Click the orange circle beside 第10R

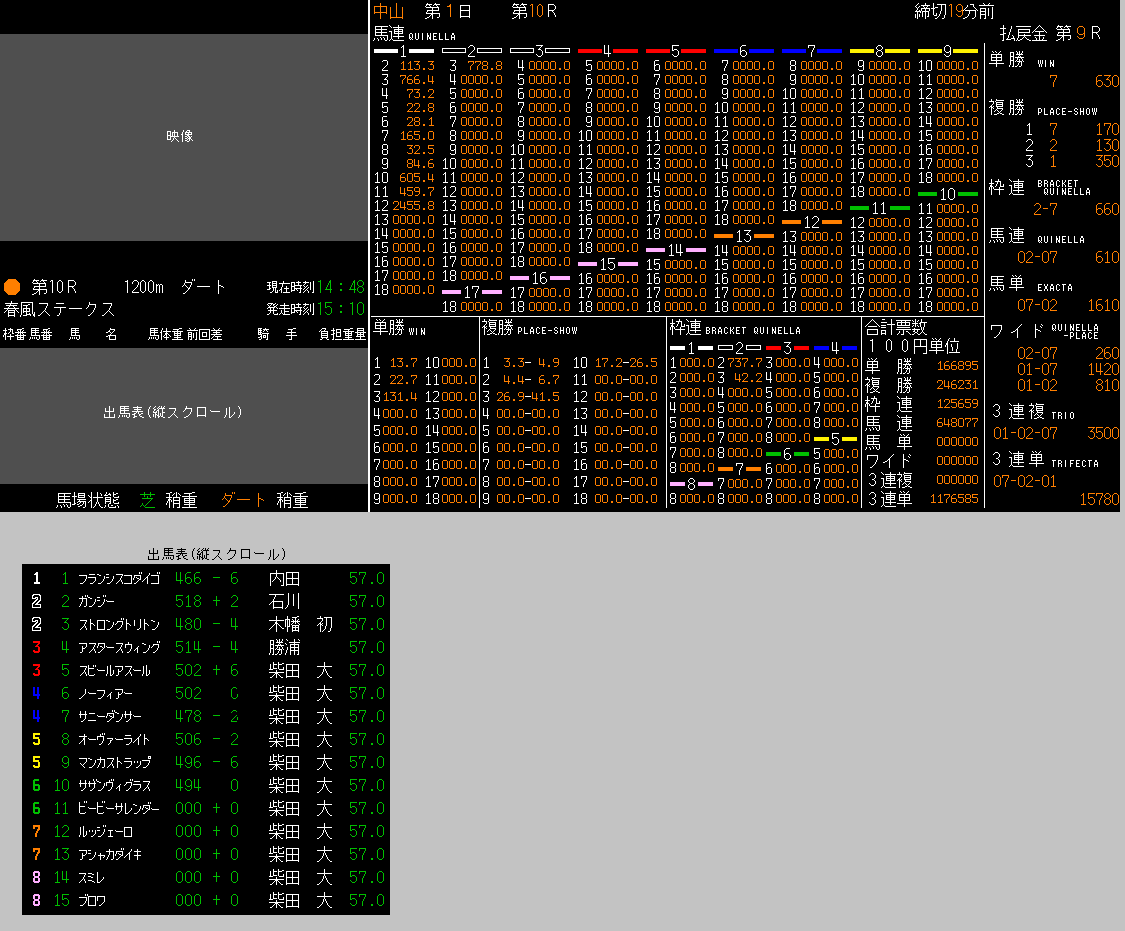12,287
